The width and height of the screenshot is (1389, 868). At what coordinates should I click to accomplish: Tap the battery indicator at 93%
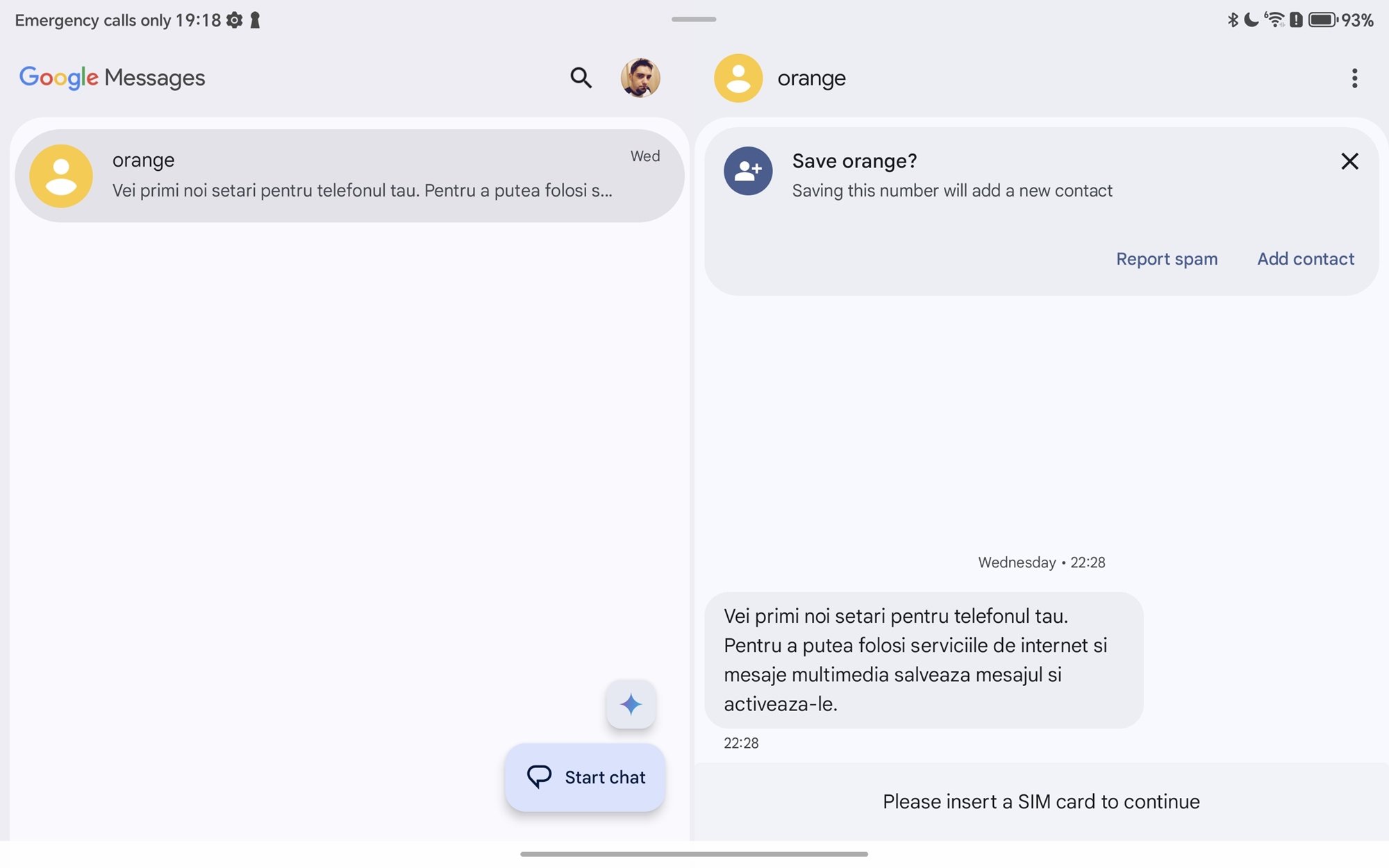pyautogui.click(x=1340, y=19)
